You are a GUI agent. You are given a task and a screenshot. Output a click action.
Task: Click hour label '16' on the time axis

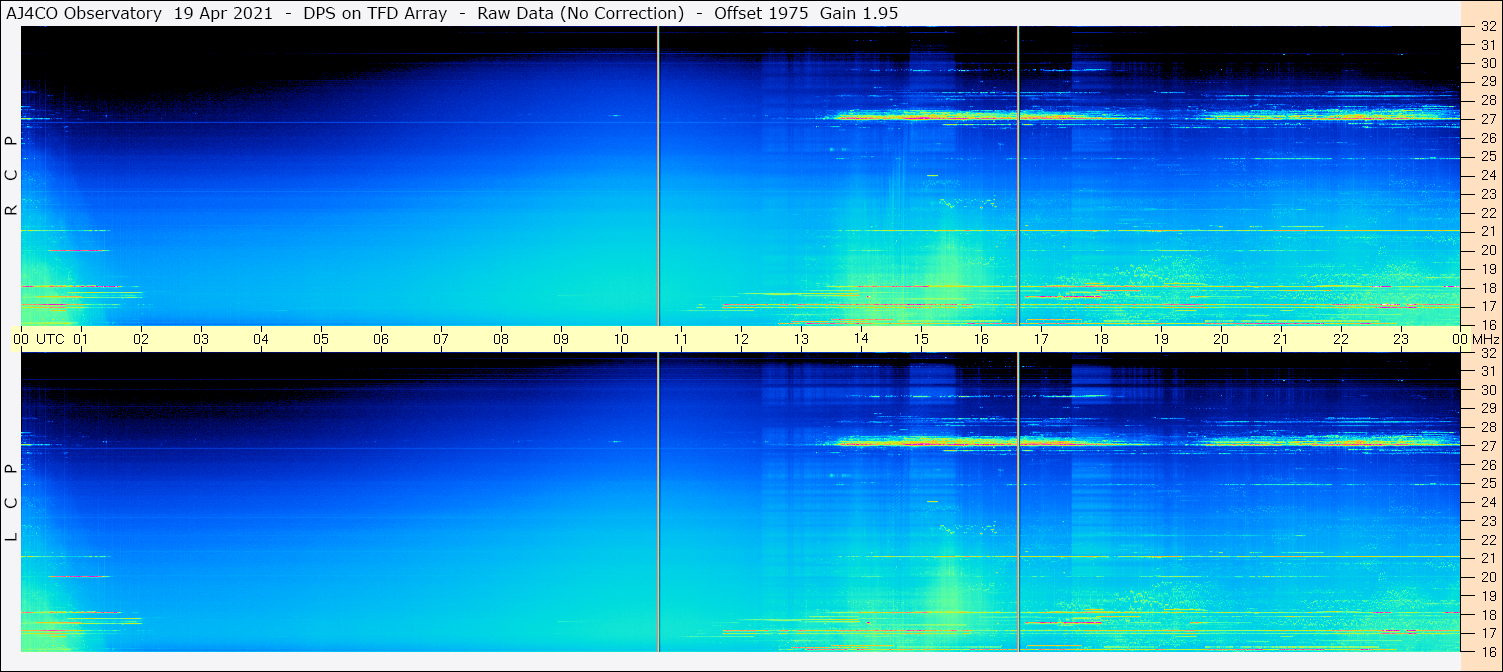pos(981,339)
